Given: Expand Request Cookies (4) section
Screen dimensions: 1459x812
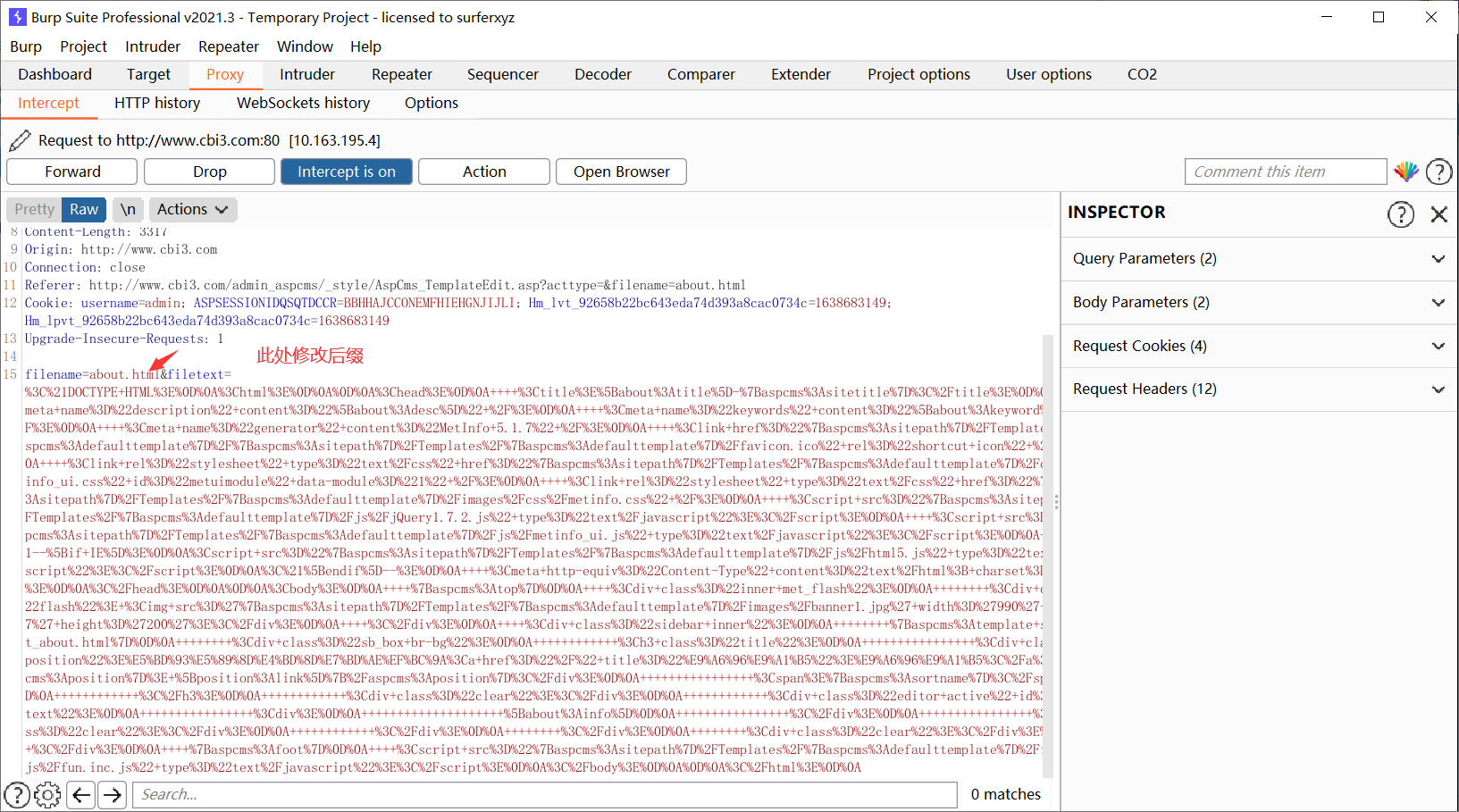Looking at the screenshot, I should point(1260,346).
